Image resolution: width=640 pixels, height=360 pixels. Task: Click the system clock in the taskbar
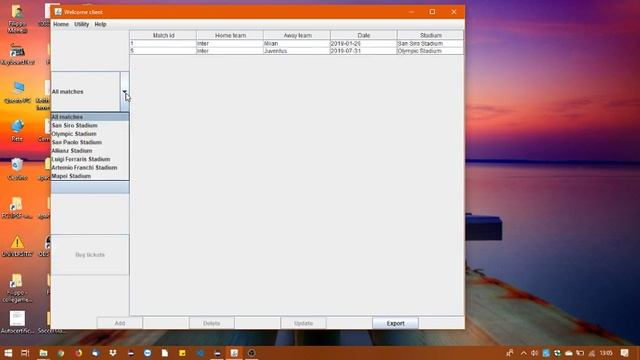click(x=606, y=353)
